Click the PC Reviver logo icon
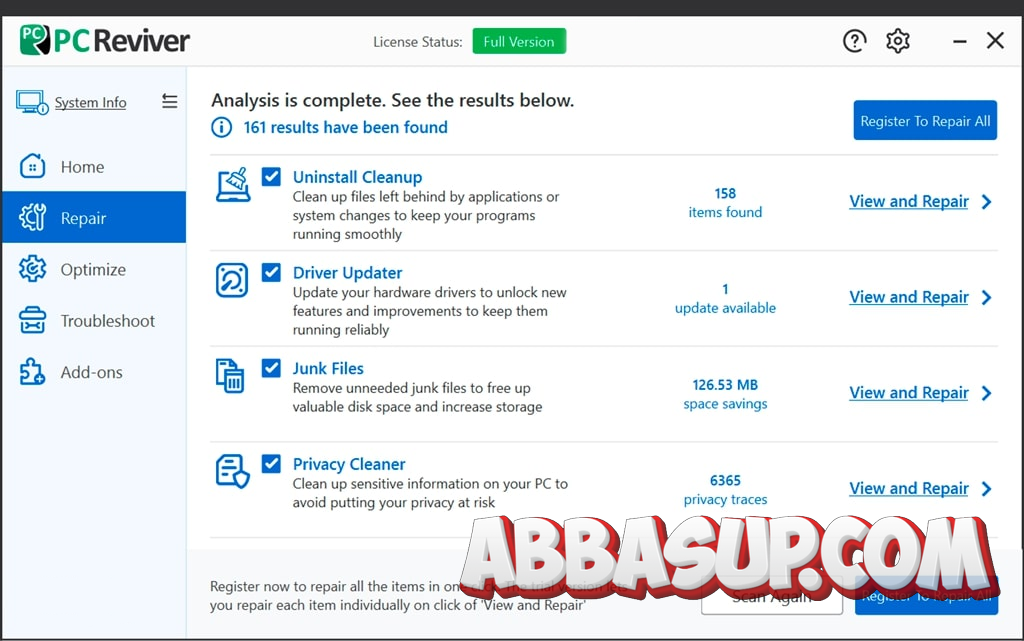This screenshot has width=1024, height=641. click(x=35, y=40)
